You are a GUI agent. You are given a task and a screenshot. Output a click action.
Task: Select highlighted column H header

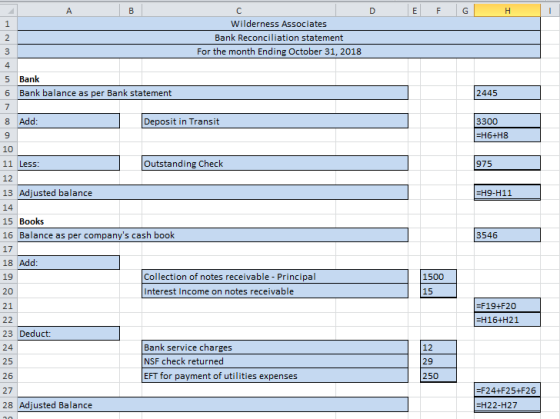pos(507,11)
